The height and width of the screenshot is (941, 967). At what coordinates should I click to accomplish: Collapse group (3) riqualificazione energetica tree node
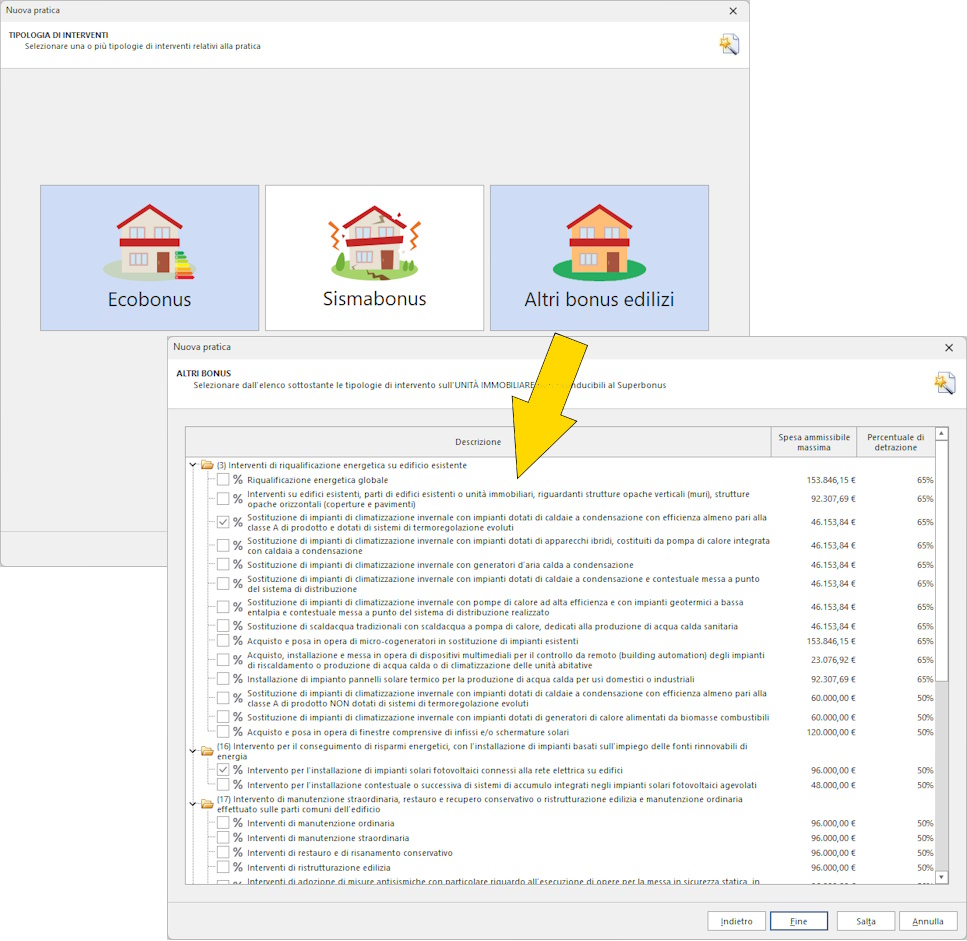[193, 465]
